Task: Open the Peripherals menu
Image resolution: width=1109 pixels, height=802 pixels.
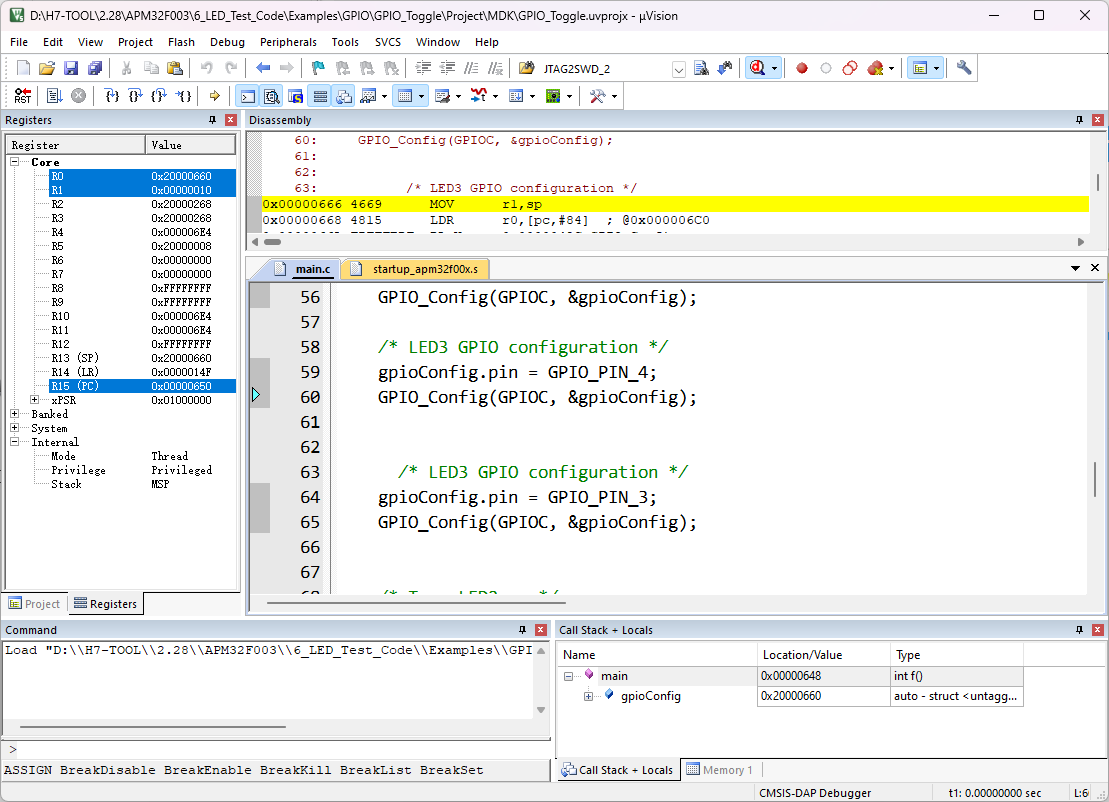Action: 288,42
